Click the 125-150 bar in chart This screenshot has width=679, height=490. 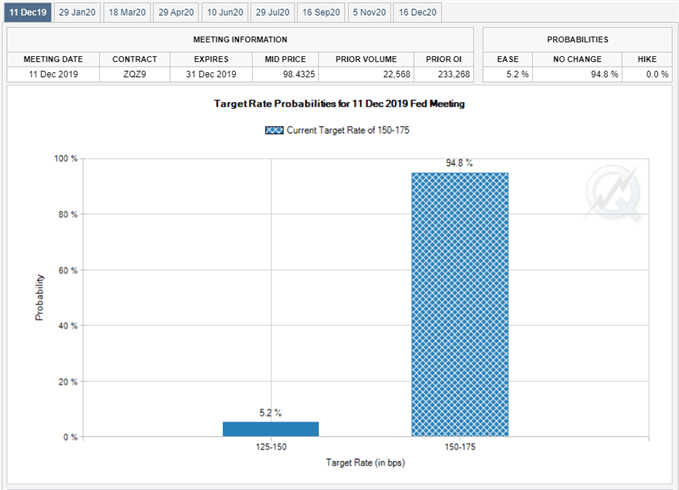click(x=271, y=429)
